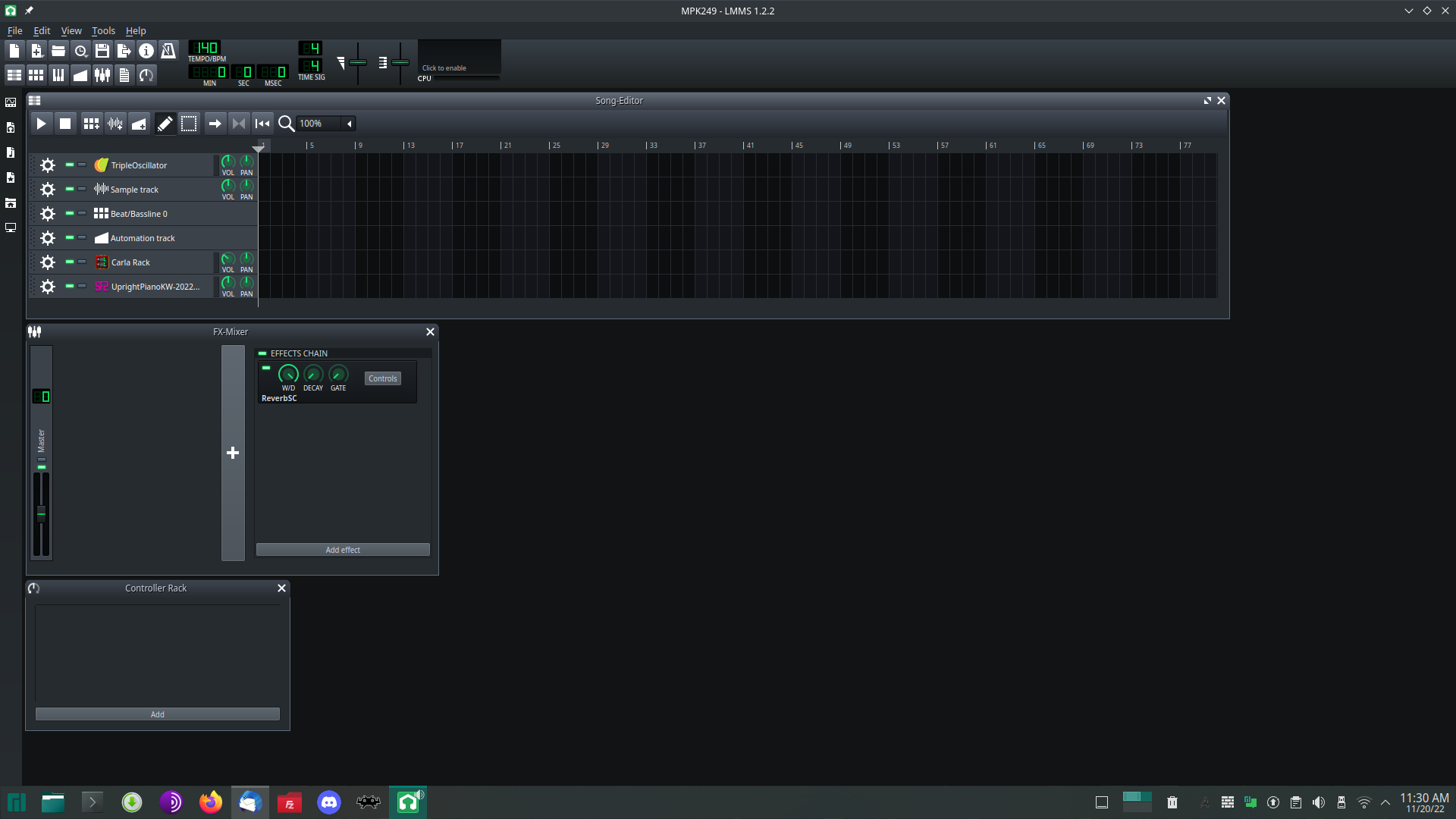1456x819 pixels.
Task: Select edit mode selection tool in Song Editor
Action: tap(189, 123)
